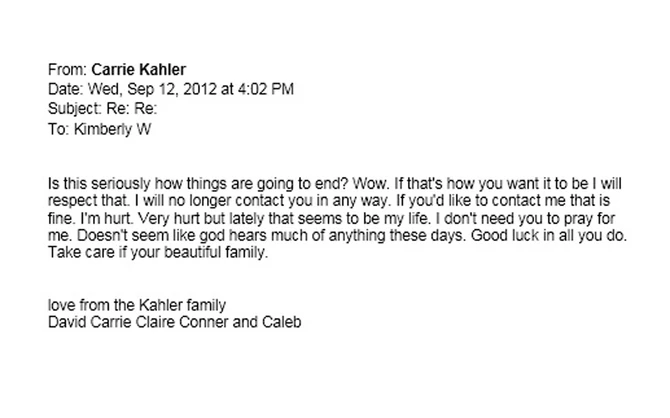Screen dimensions: 670x418
Task: Click the "To:" label
Action: pyautogui.click(x=57, y=127)
